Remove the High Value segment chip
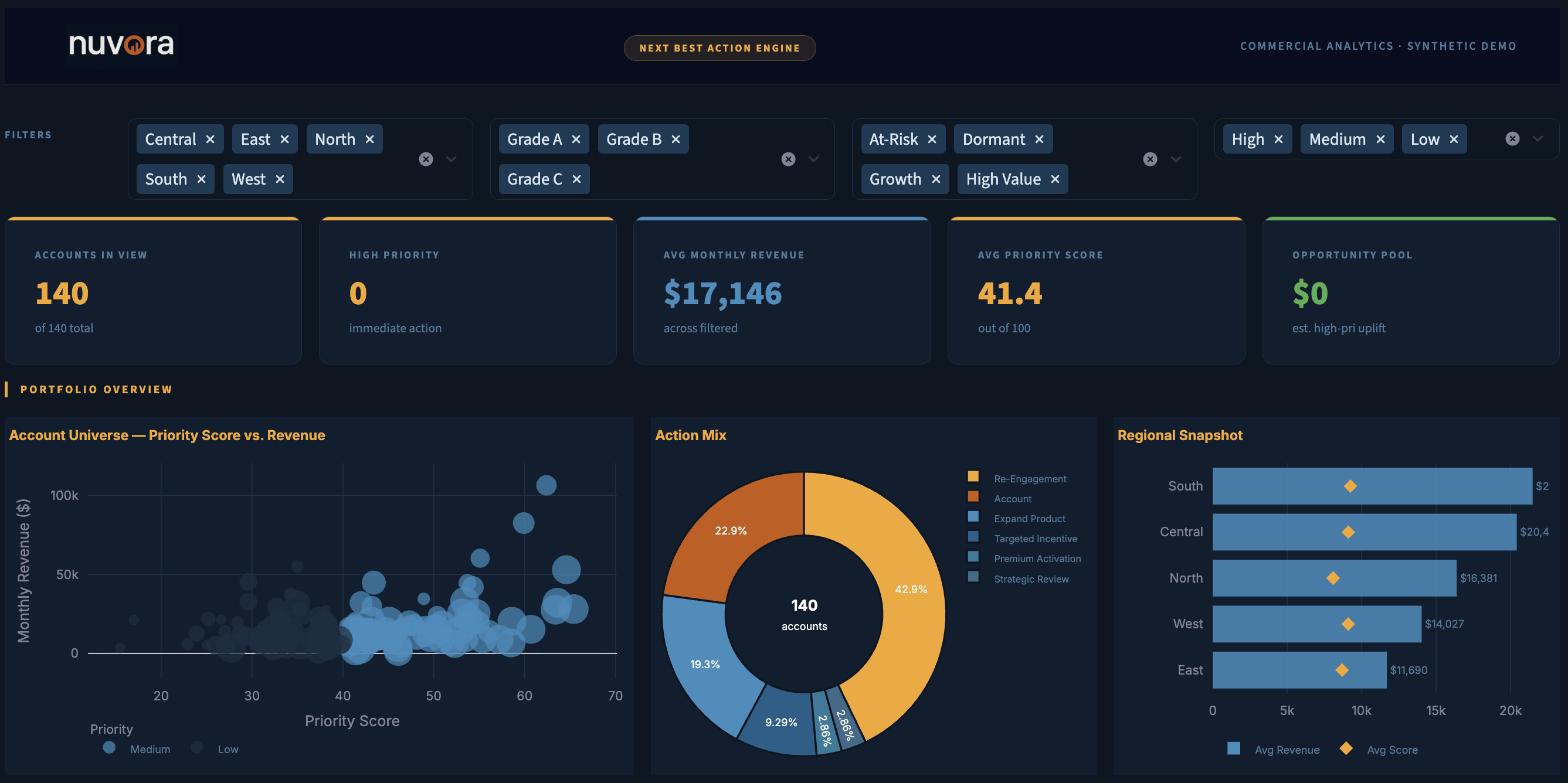 [1055, 179]
